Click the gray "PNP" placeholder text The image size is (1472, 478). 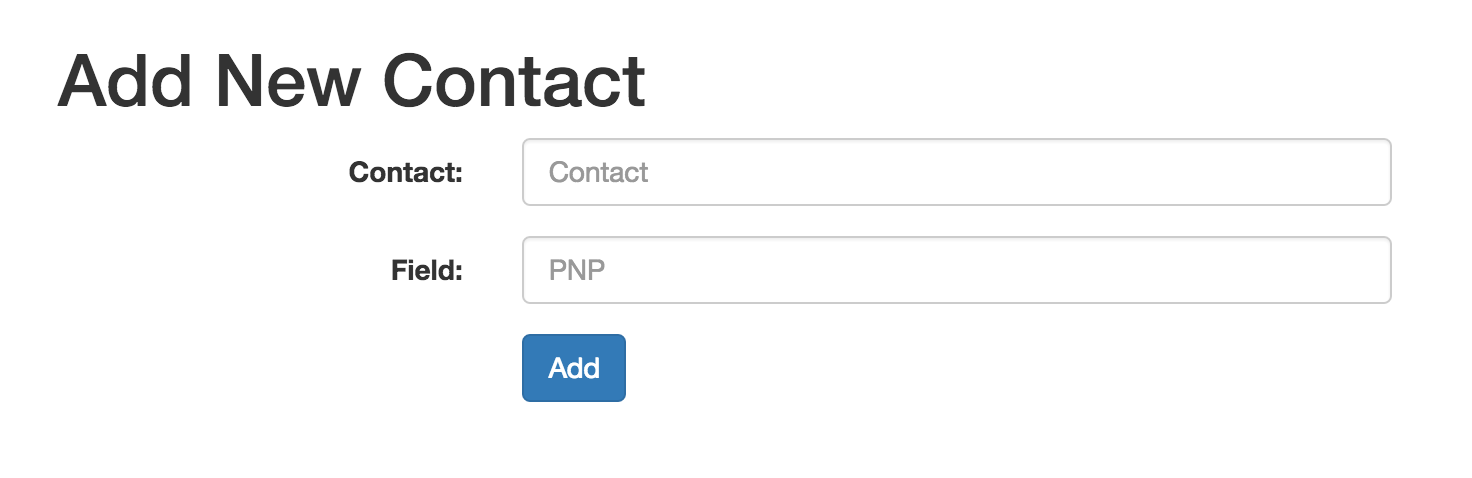point(578,270)
